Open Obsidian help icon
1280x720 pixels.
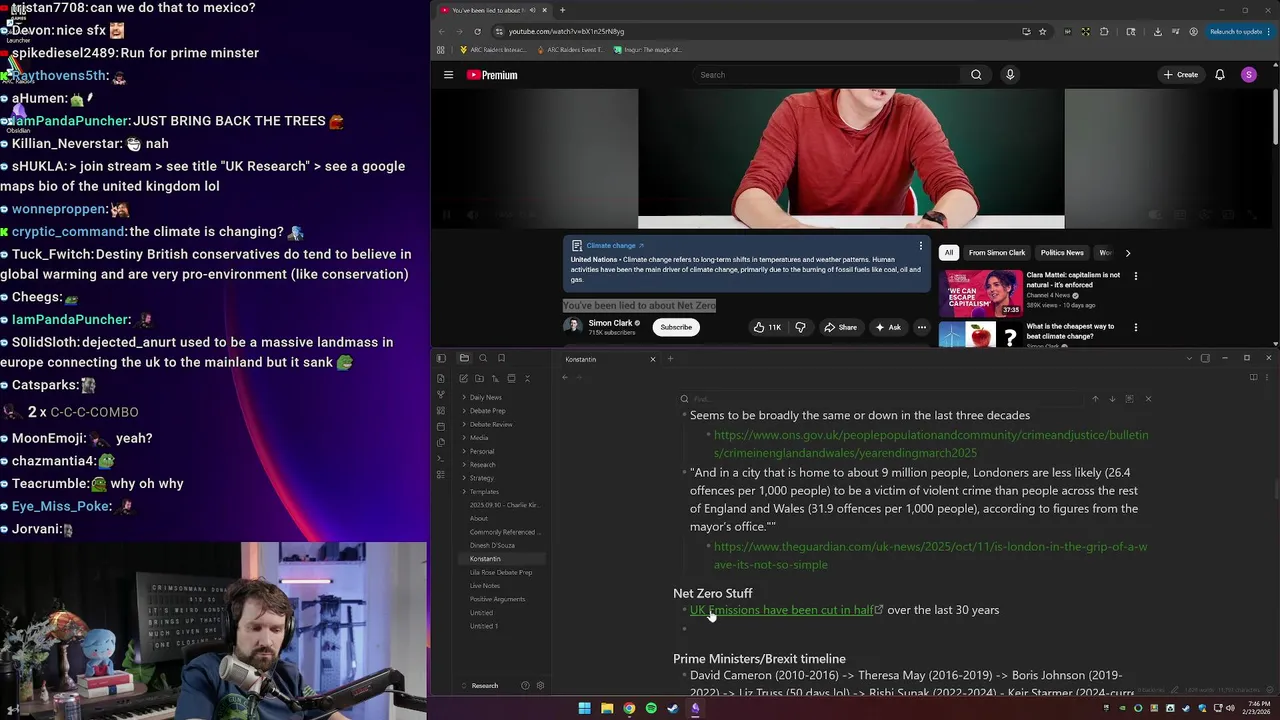[x=525, y=686]
